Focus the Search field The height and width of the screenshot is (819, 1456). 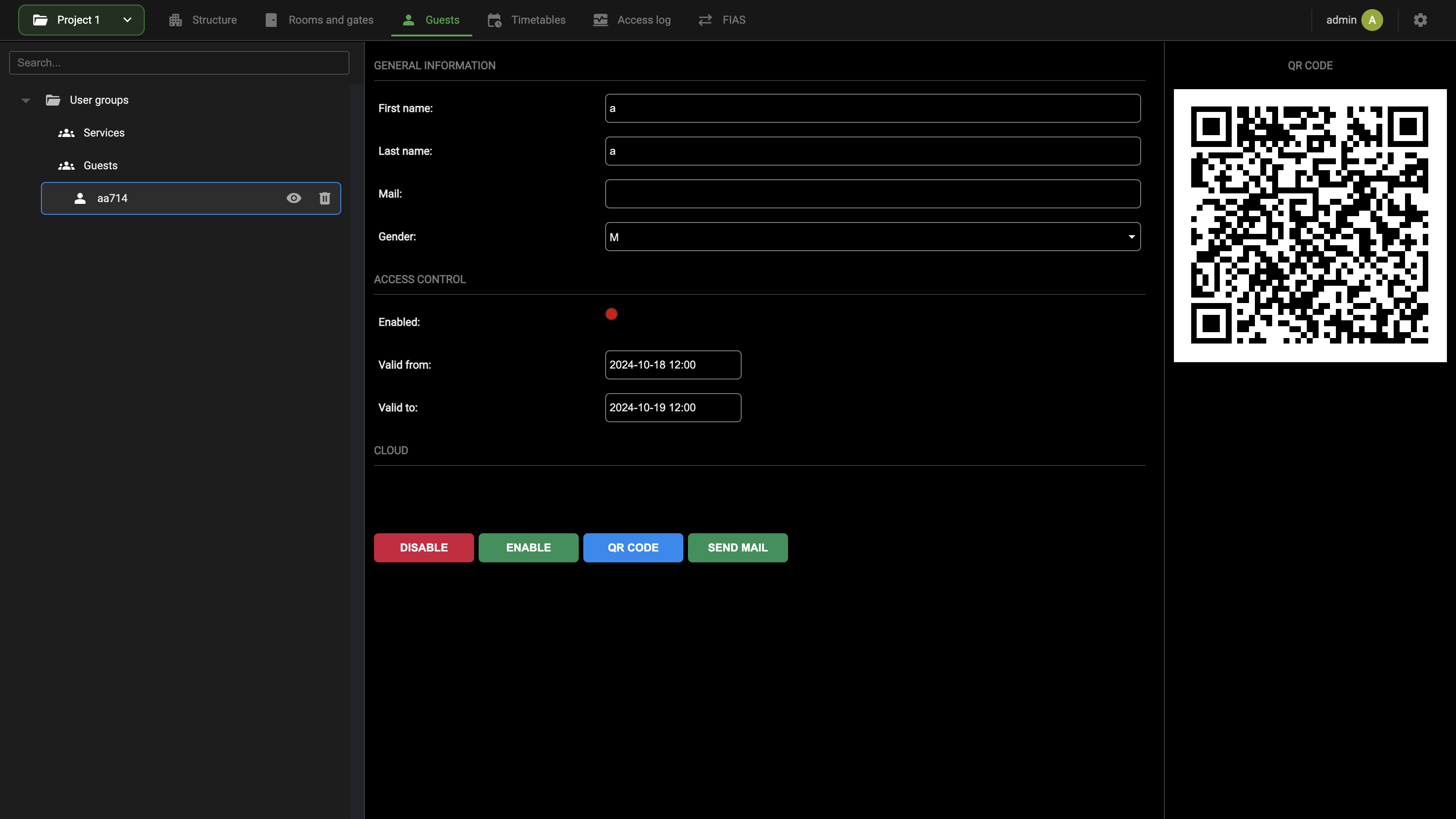(179, 63)
